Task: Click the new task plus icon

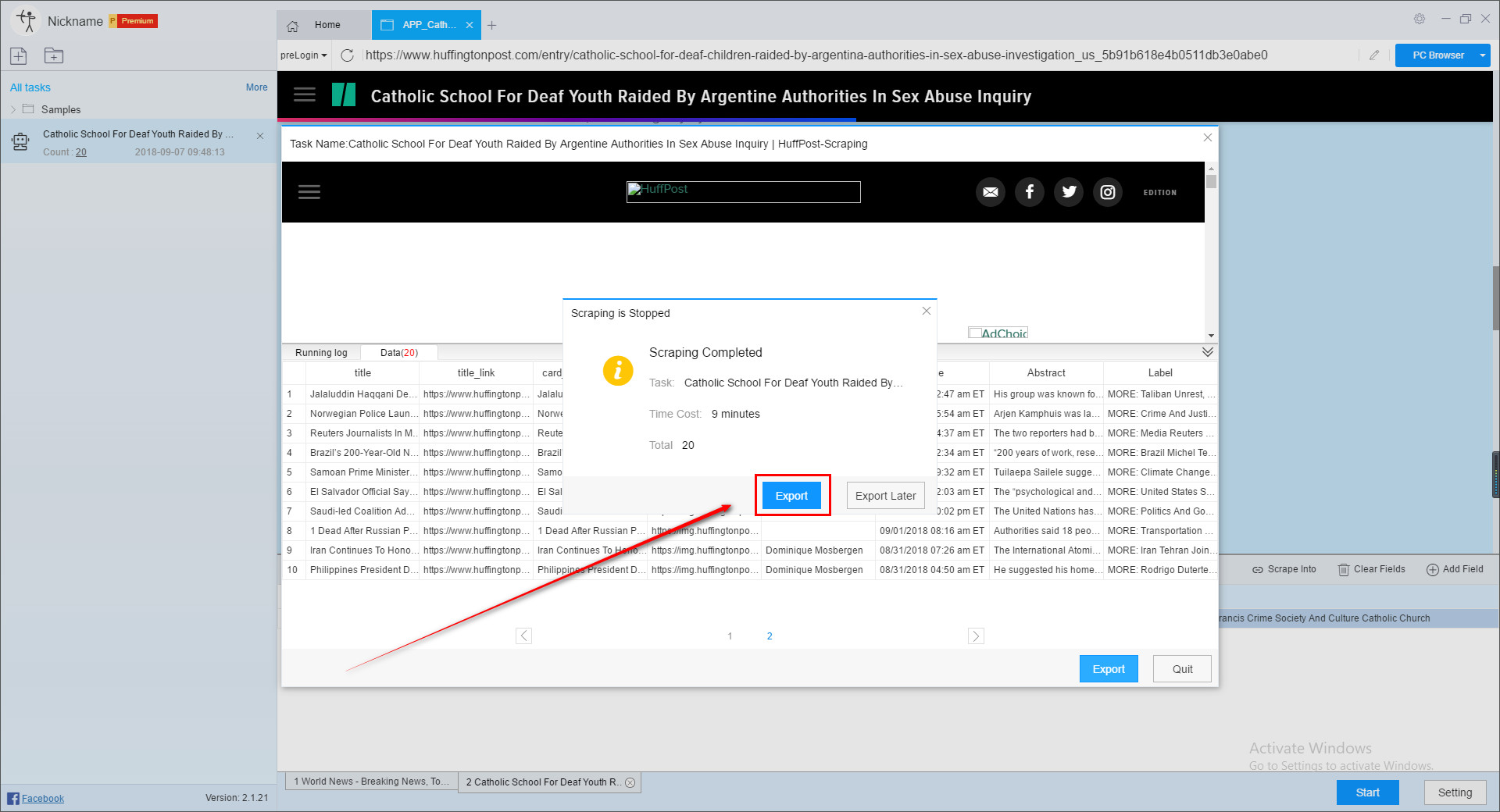Action: (19, 55)
